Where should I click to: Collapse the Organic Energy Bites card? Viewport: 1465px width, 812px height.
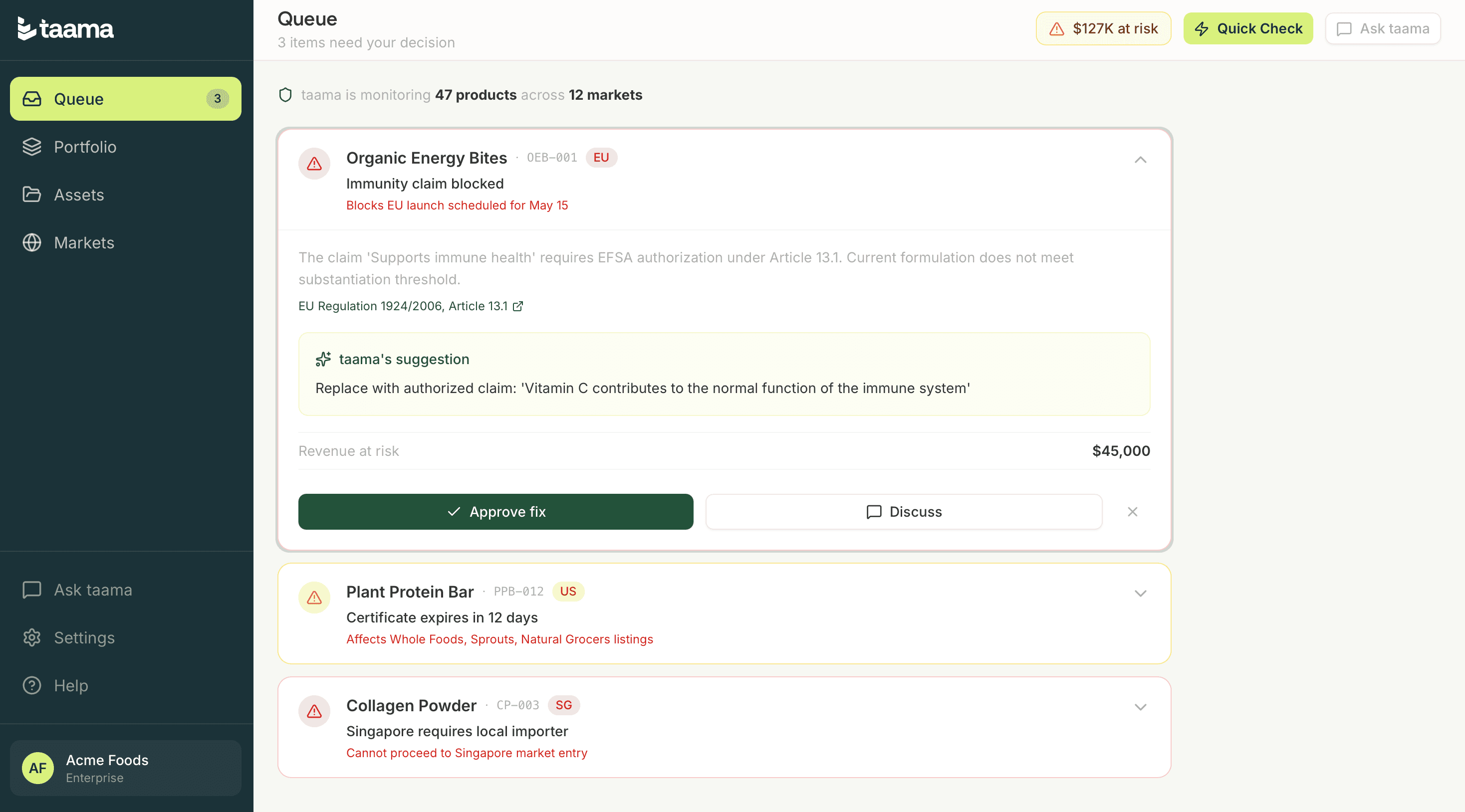click(x=1141, y=160)
